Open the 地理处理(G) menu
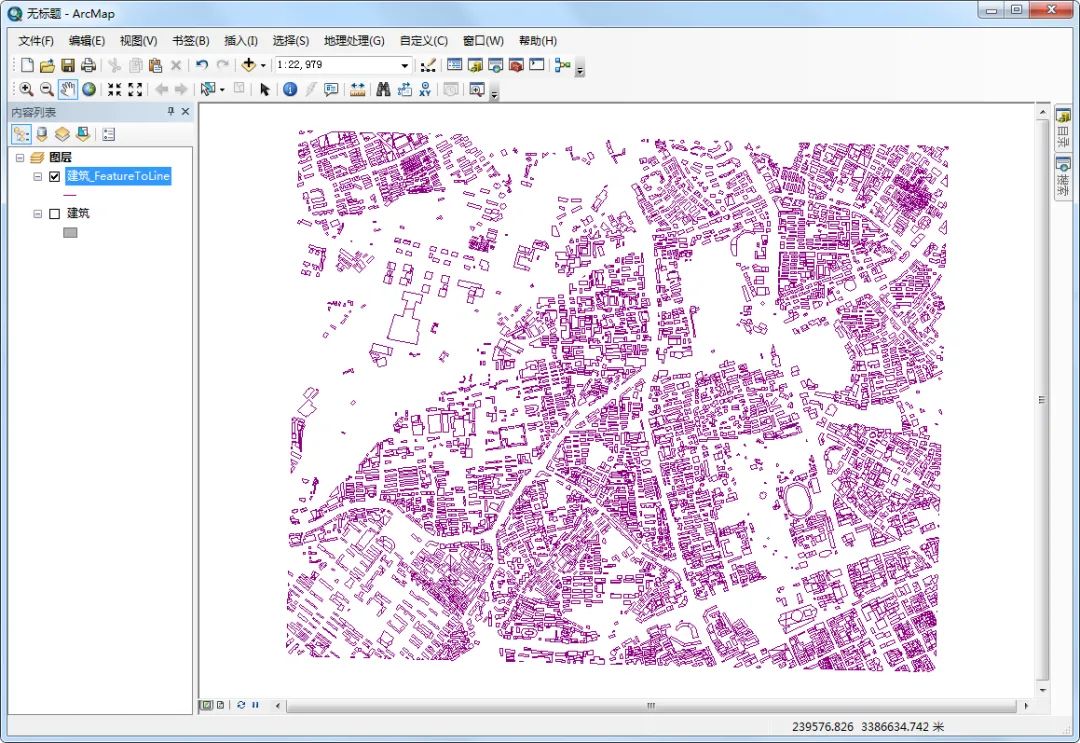1080x743 pixels. tap(354, 41)
